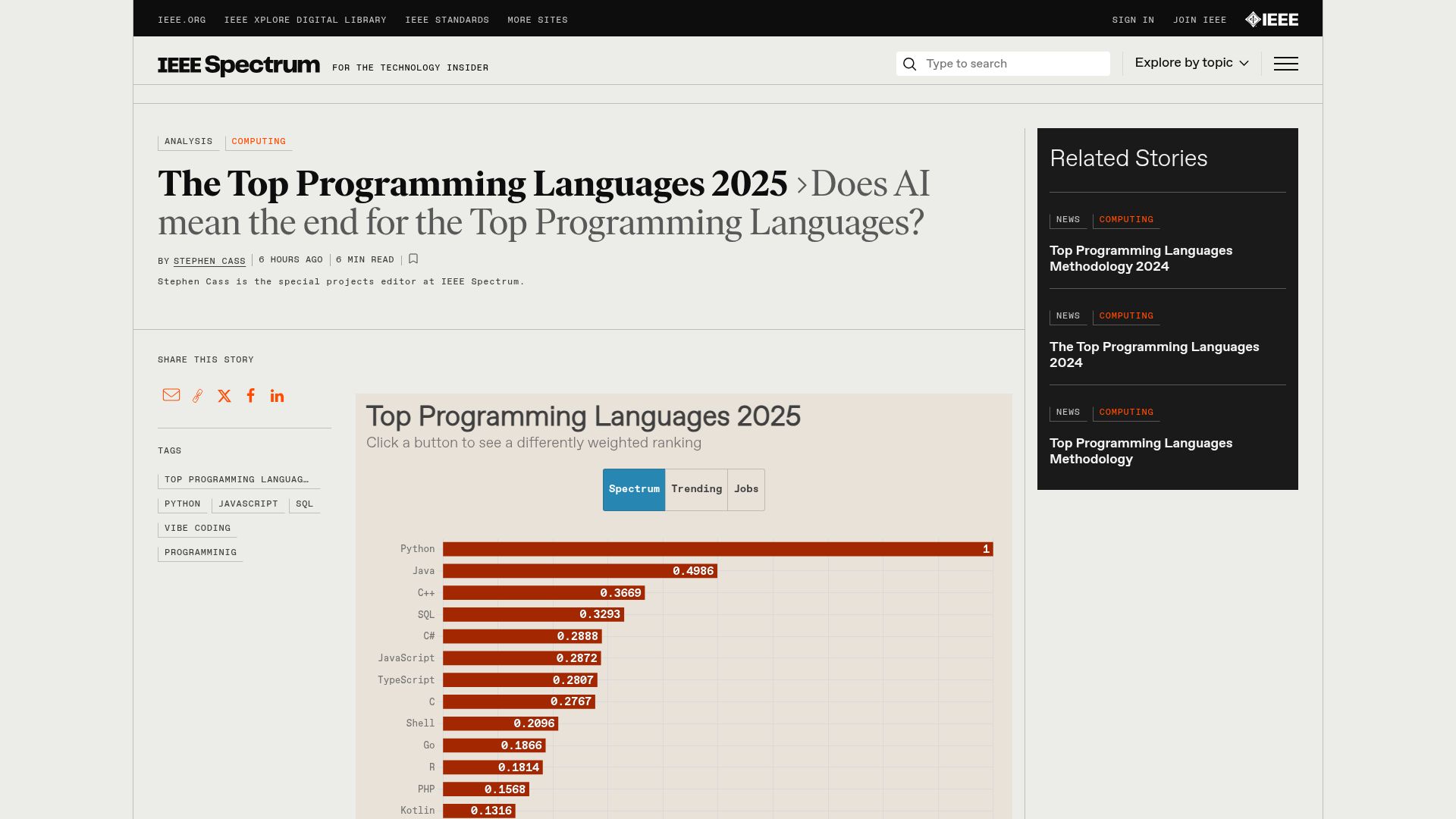Image resolution: width=1456 pixels, height=819 pixels.
Task: Click the JavaScript tag
Action: [248, 504]
